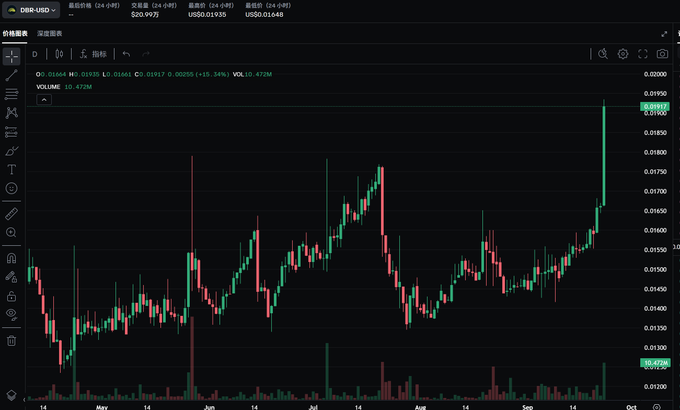This screenshot has height=410, width=680.
Task: Select the trend line drawing tool
Action: coord(12,75)
